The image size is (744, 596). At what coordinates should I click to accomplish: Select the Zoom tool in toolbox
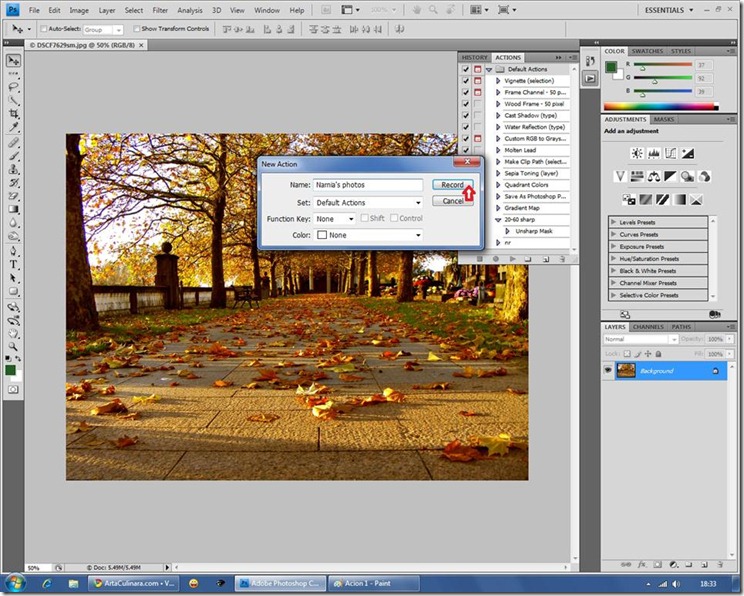13,346
